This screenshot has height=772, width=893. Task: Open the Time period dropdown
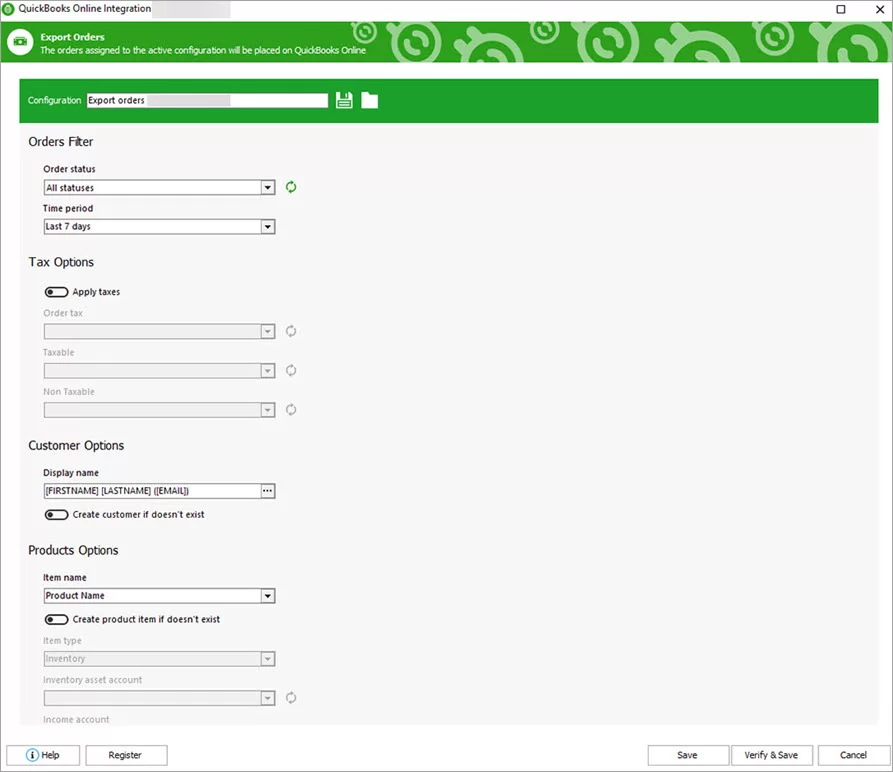click(x=268, y=227)
